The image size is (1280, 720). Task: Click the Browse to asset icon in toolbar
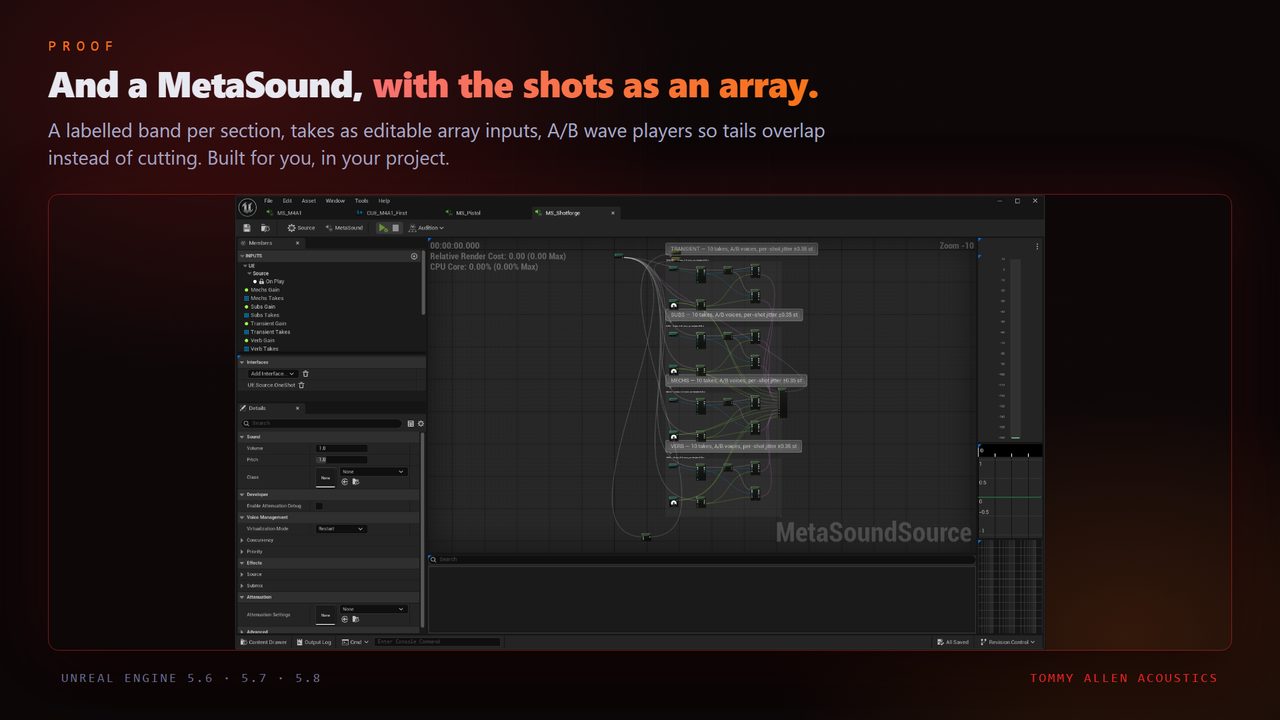coord(265,228)
